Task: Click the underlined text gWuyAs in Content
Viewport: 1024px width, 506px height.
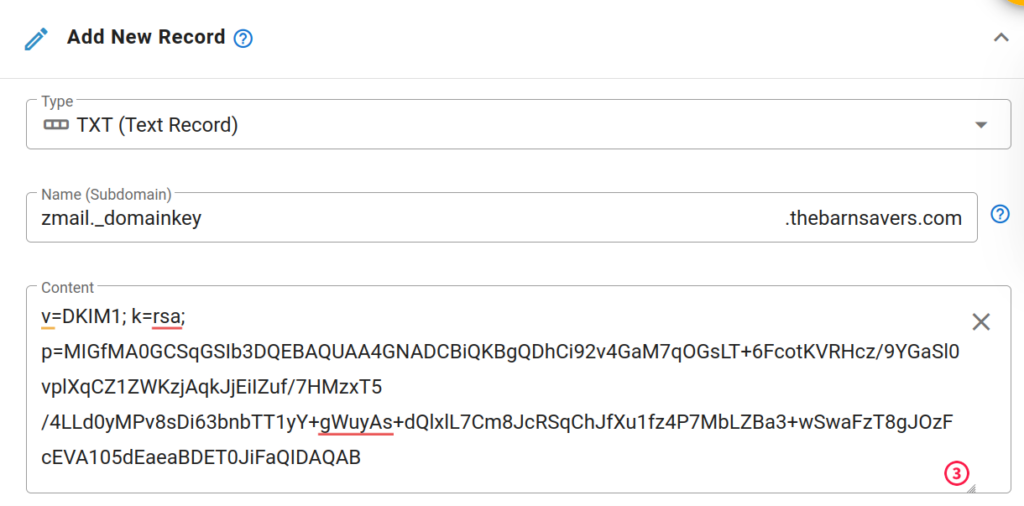Action: [x=356, y=423]
